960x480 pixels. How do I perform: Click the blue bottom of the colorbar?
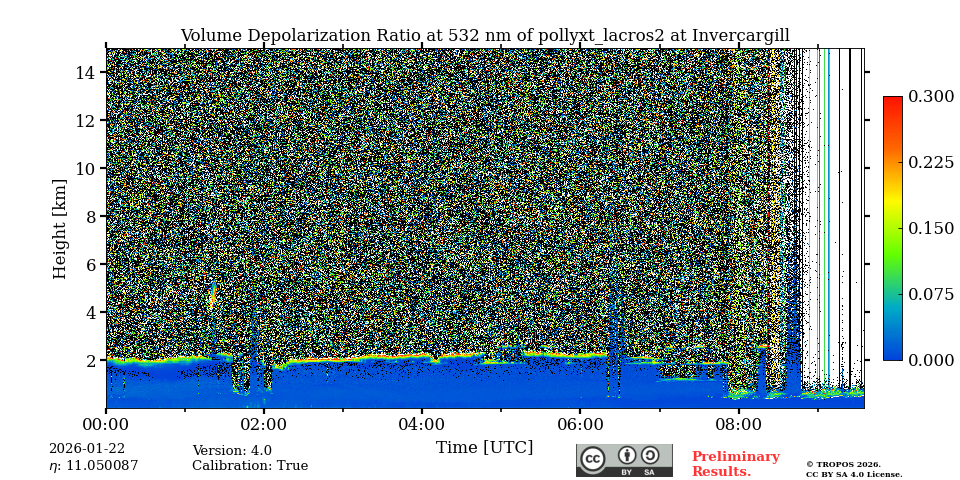[x=892, y=353]
